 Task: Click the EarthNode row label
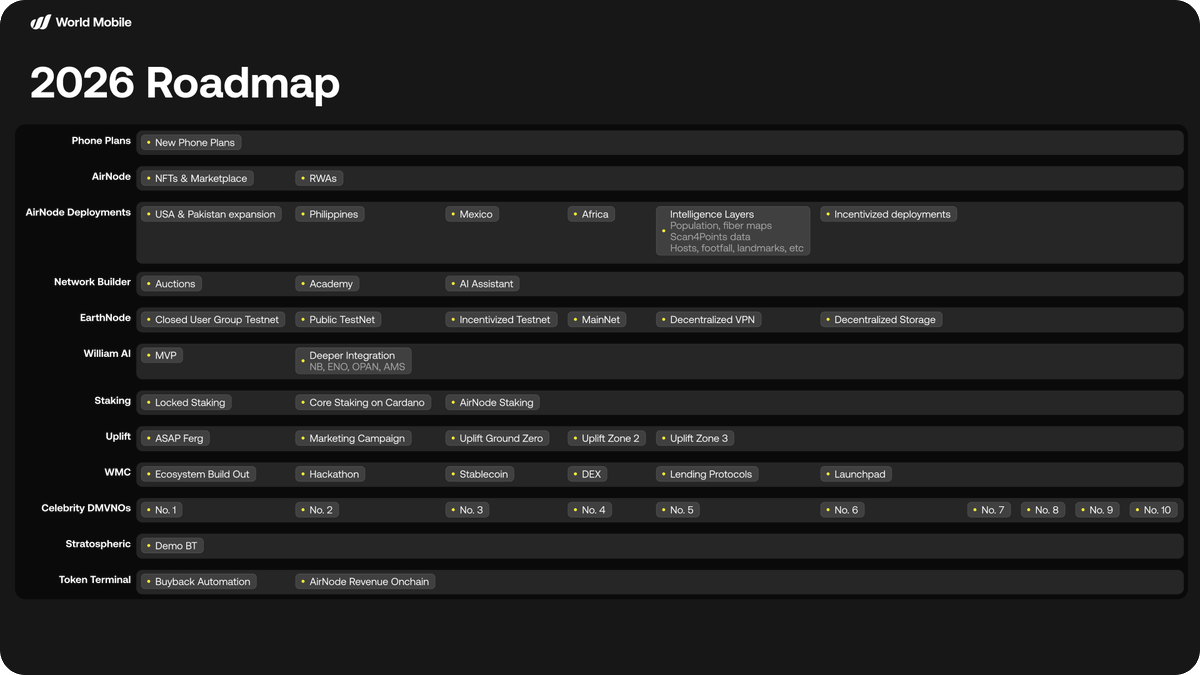[x=105, y=318]
